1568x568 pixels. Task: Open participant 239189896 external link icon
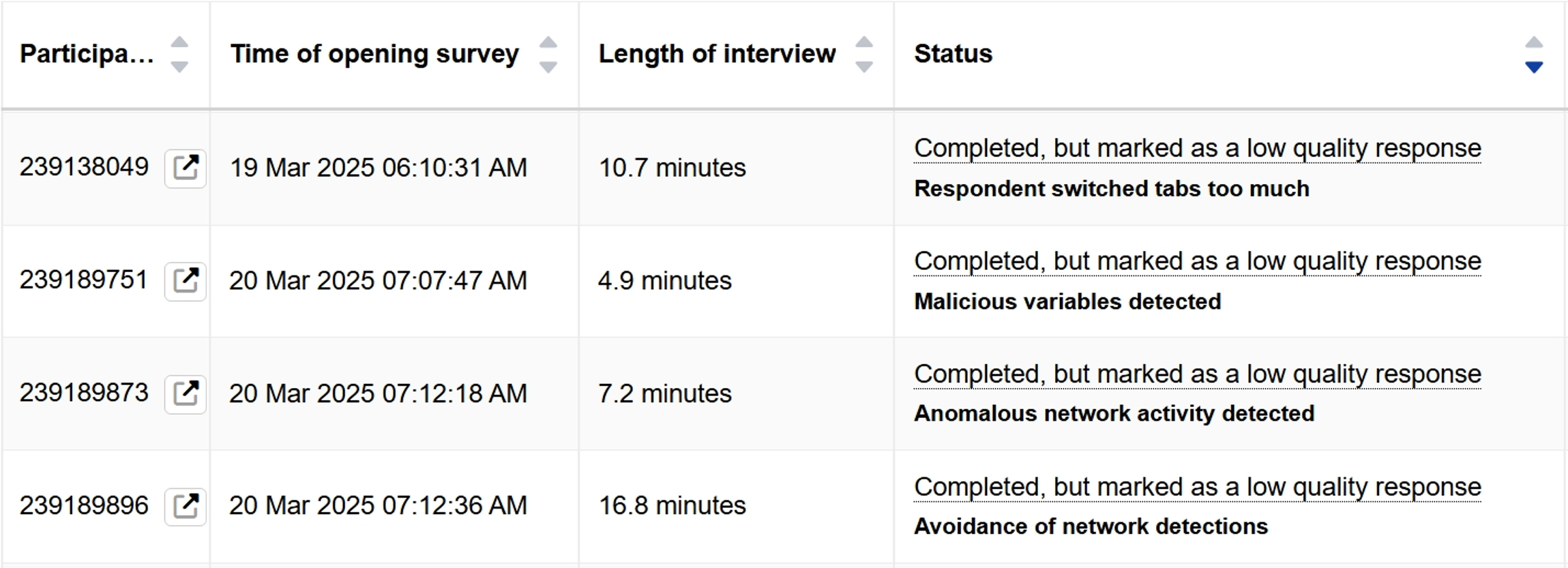click(186, 506)
